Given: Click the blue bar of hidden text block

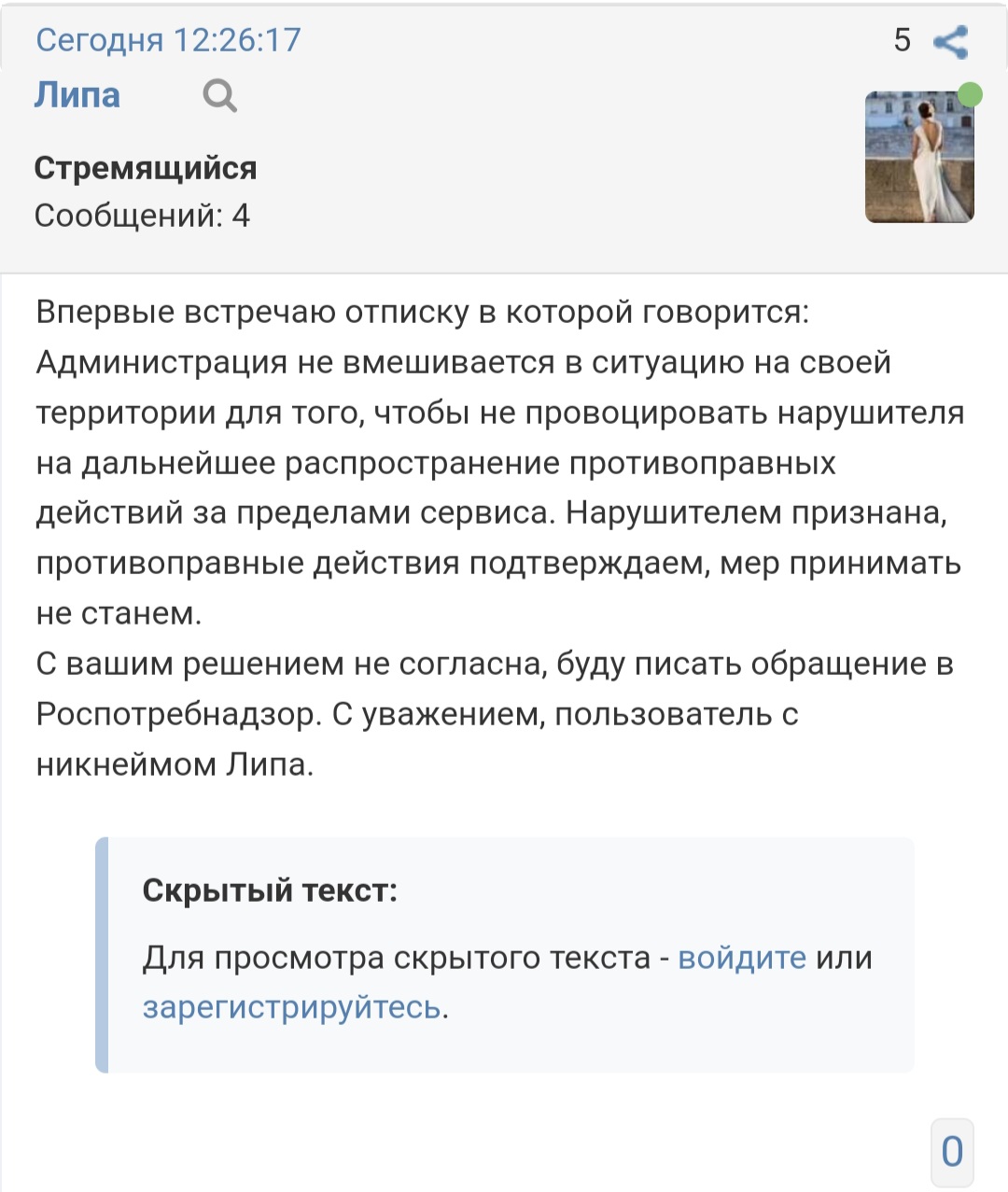Looking at the screenshot, I should coord(102,955).
